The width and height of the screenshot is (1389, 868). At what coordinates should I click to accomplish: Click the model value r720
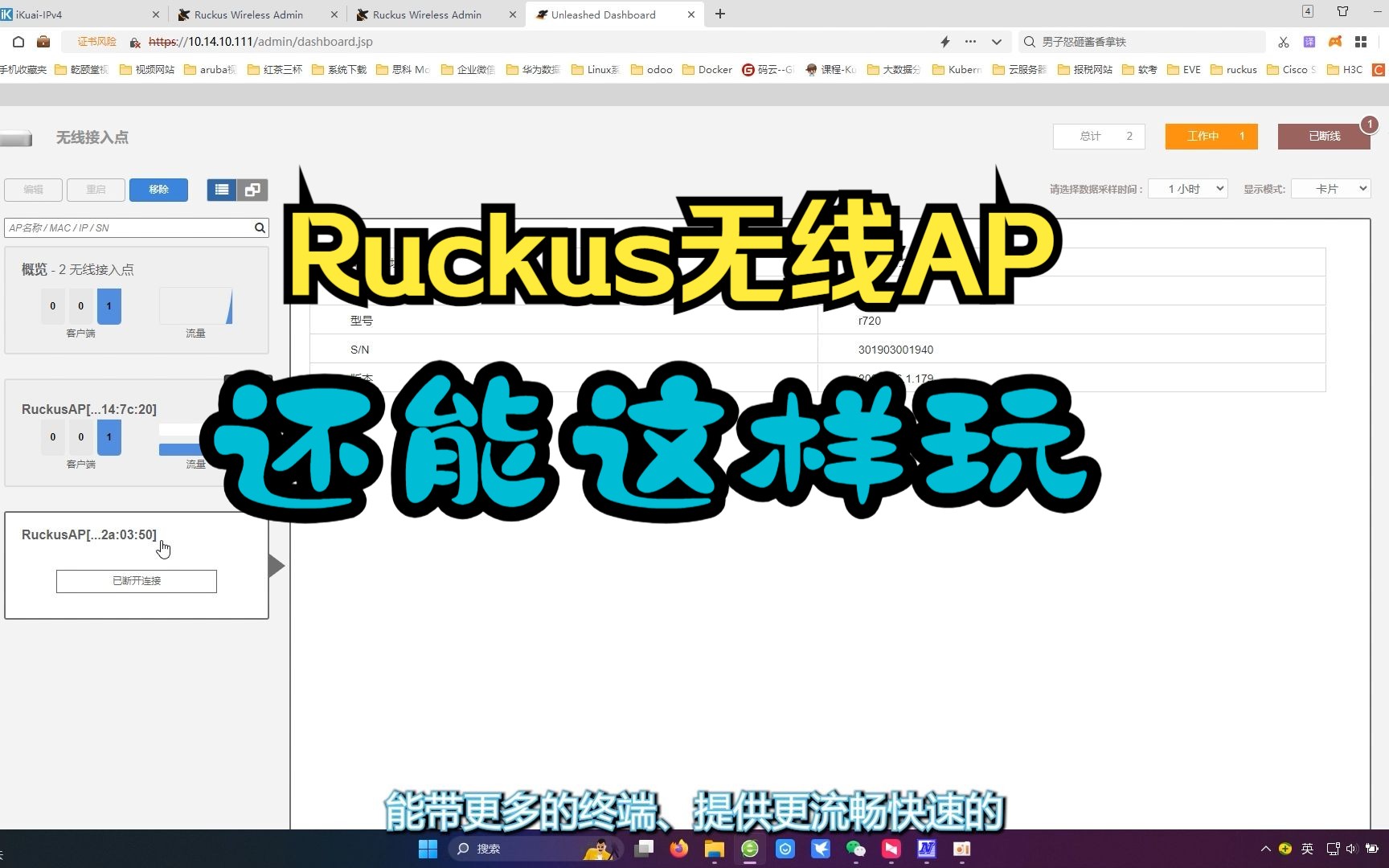(870, 321)
